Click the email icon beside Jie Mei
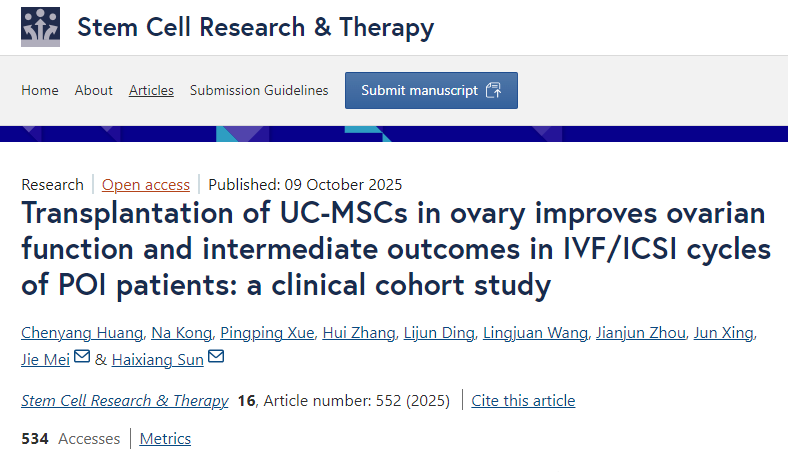Screen dimensions: 788x476 click(x=82, y=358)
